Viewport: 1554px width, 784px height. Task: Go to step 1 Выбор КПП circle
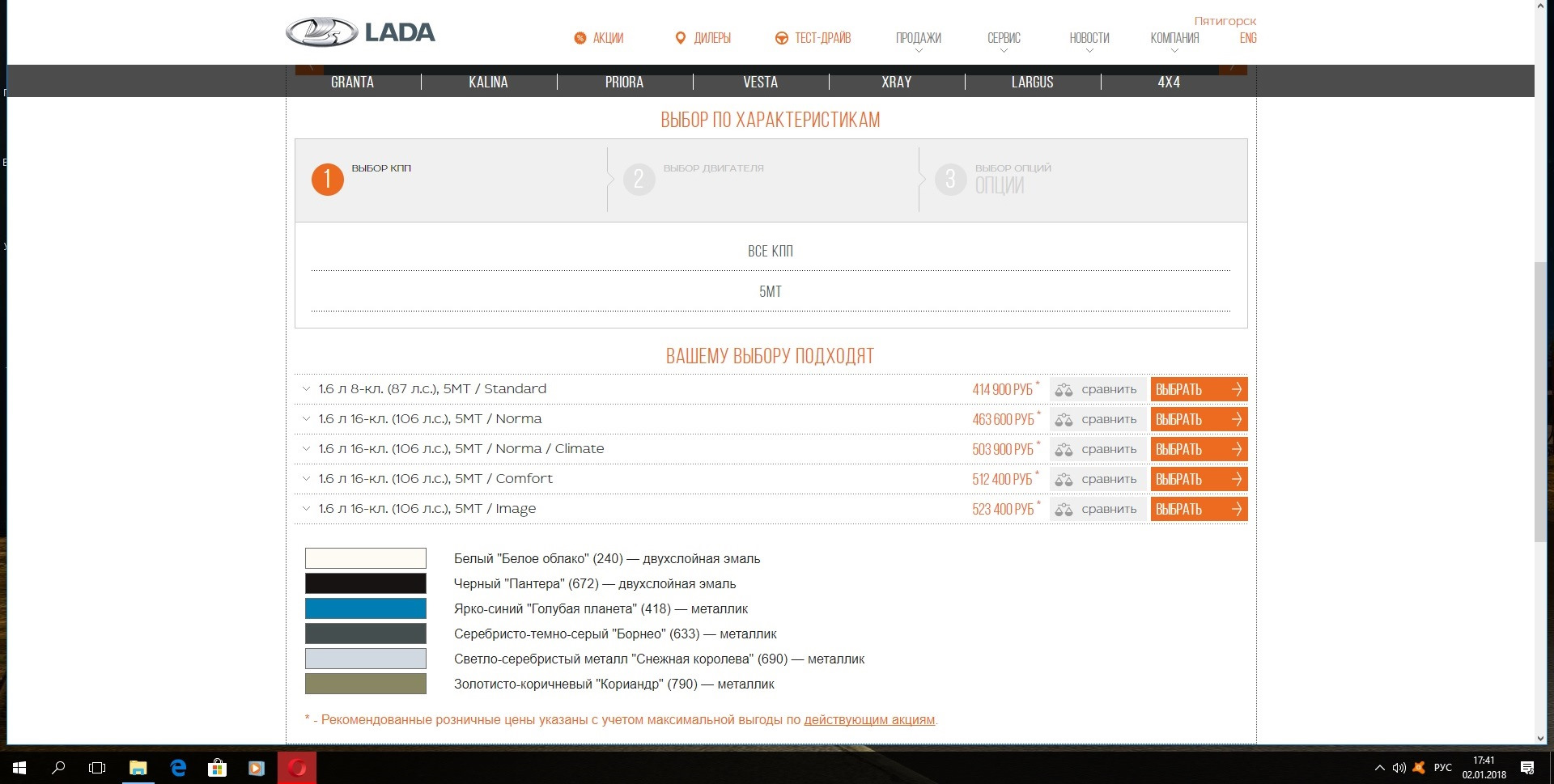pyautogui.click(x=328, y=179)
